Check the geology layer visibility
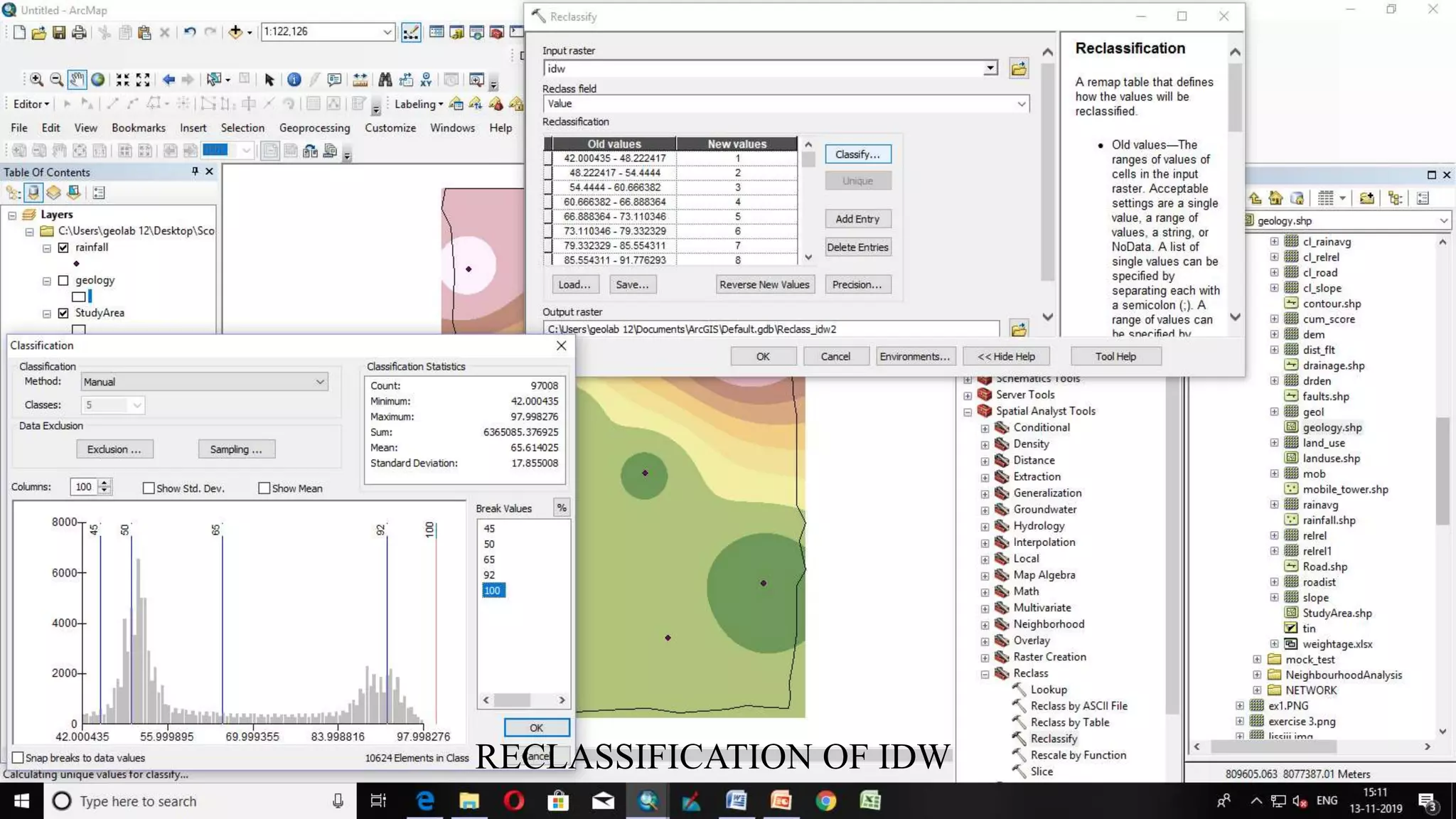Screen dimensions: 1456x819 [63, 280]
